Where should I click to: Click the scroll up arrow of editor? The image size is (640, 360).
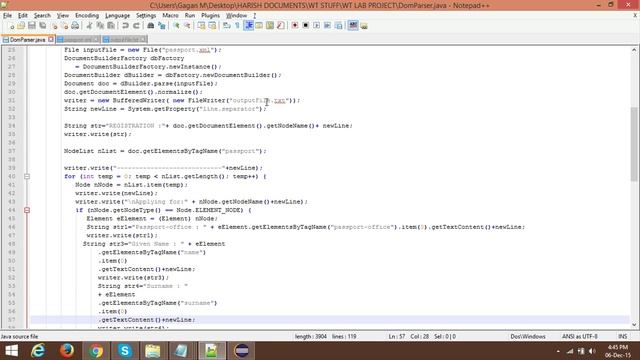[634, 50]
